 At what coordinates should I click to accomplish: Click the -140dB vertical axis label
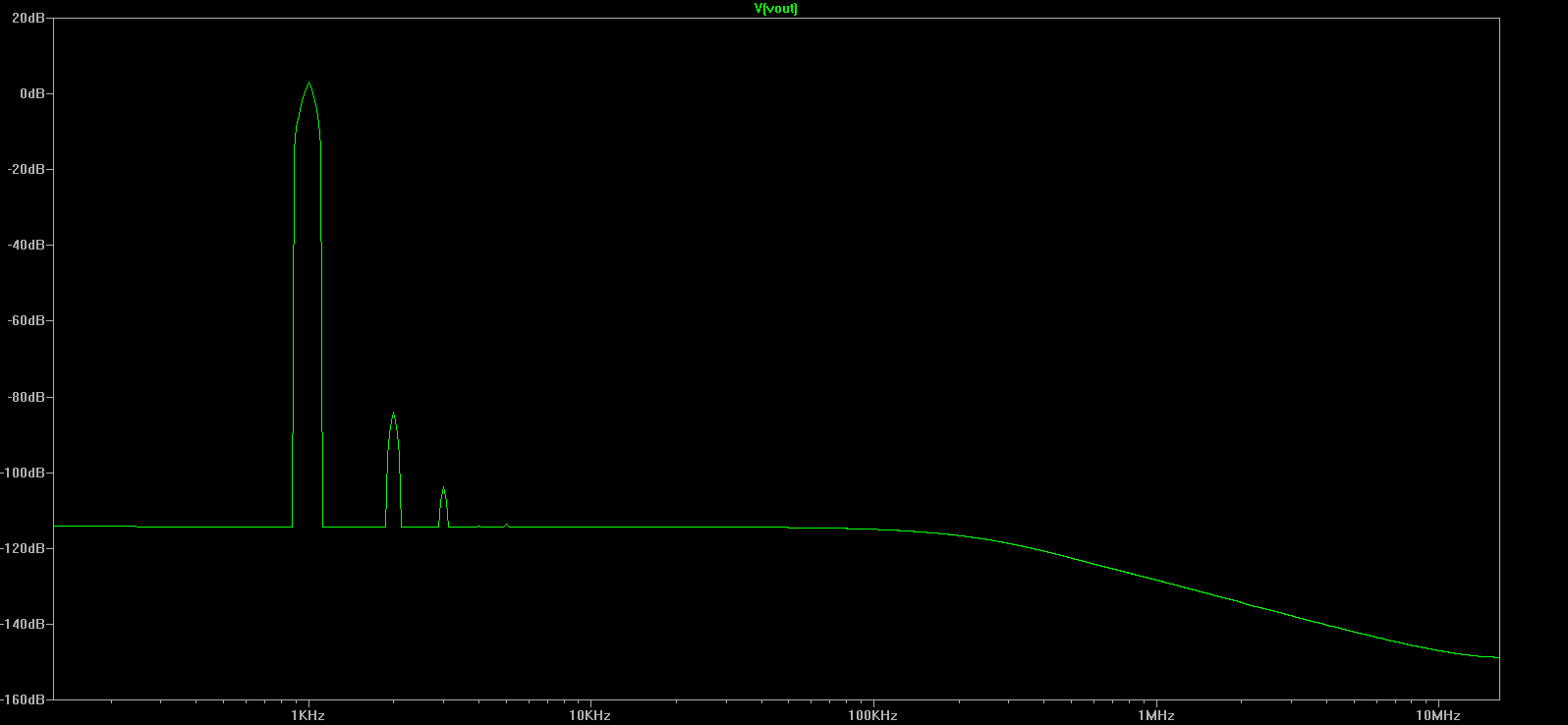pos(25,624)
